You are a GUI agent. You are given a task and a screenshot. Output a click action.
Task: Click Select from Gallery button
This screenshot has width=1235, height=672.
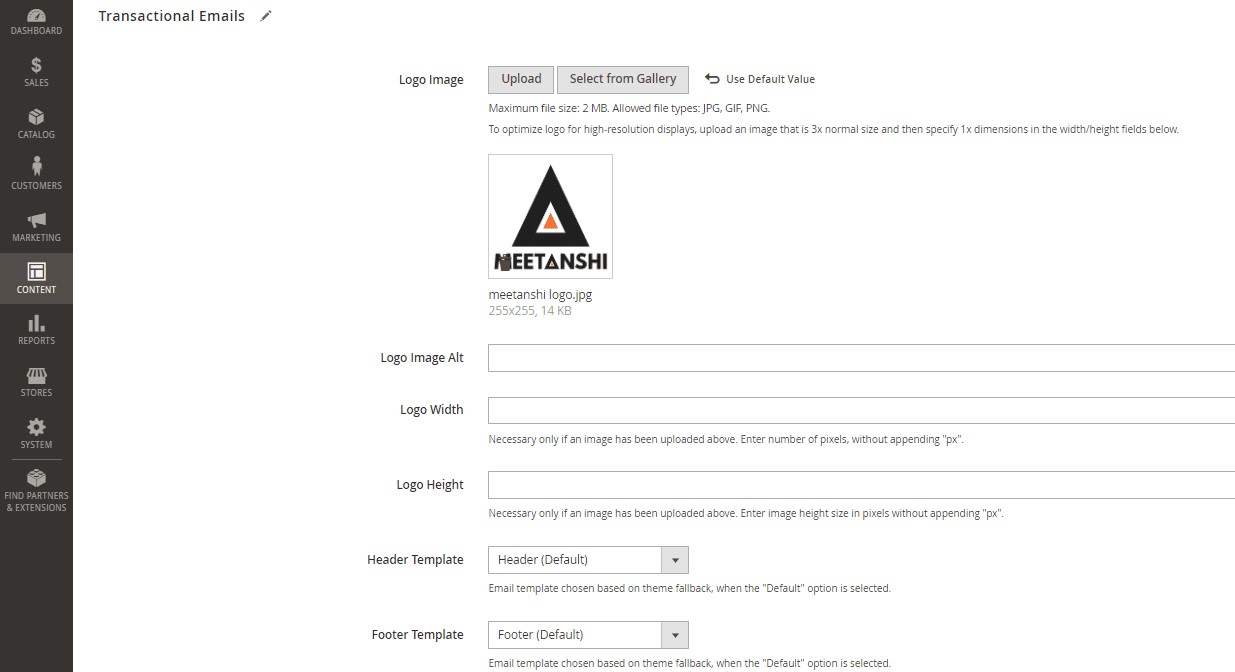coord(623,79)
